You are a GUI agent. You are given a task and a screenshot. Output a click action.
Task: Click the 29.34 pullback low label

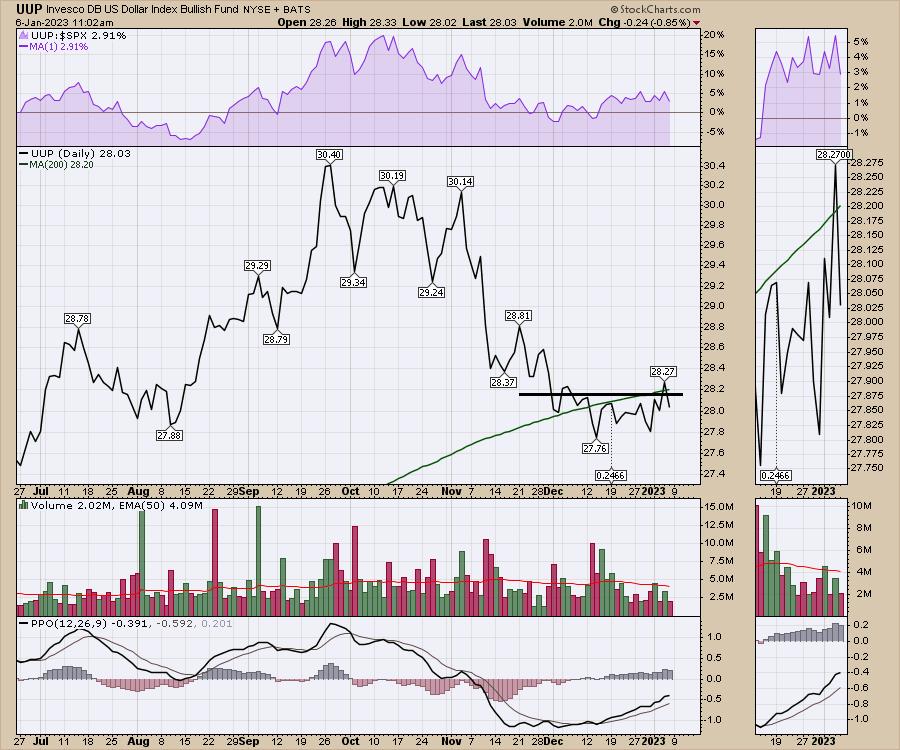353,282
